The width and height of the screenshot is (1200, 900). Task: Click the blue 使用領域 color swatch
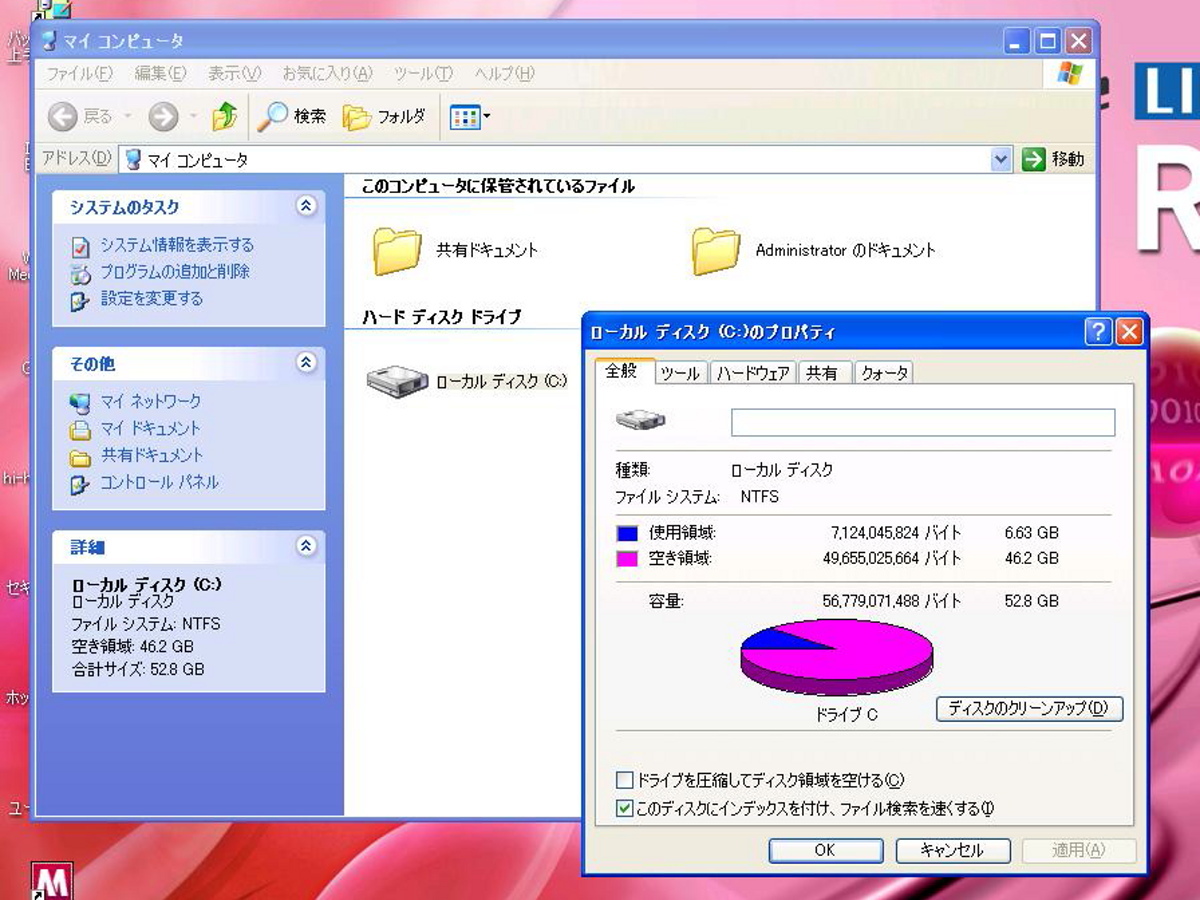[x=627, y=533]
